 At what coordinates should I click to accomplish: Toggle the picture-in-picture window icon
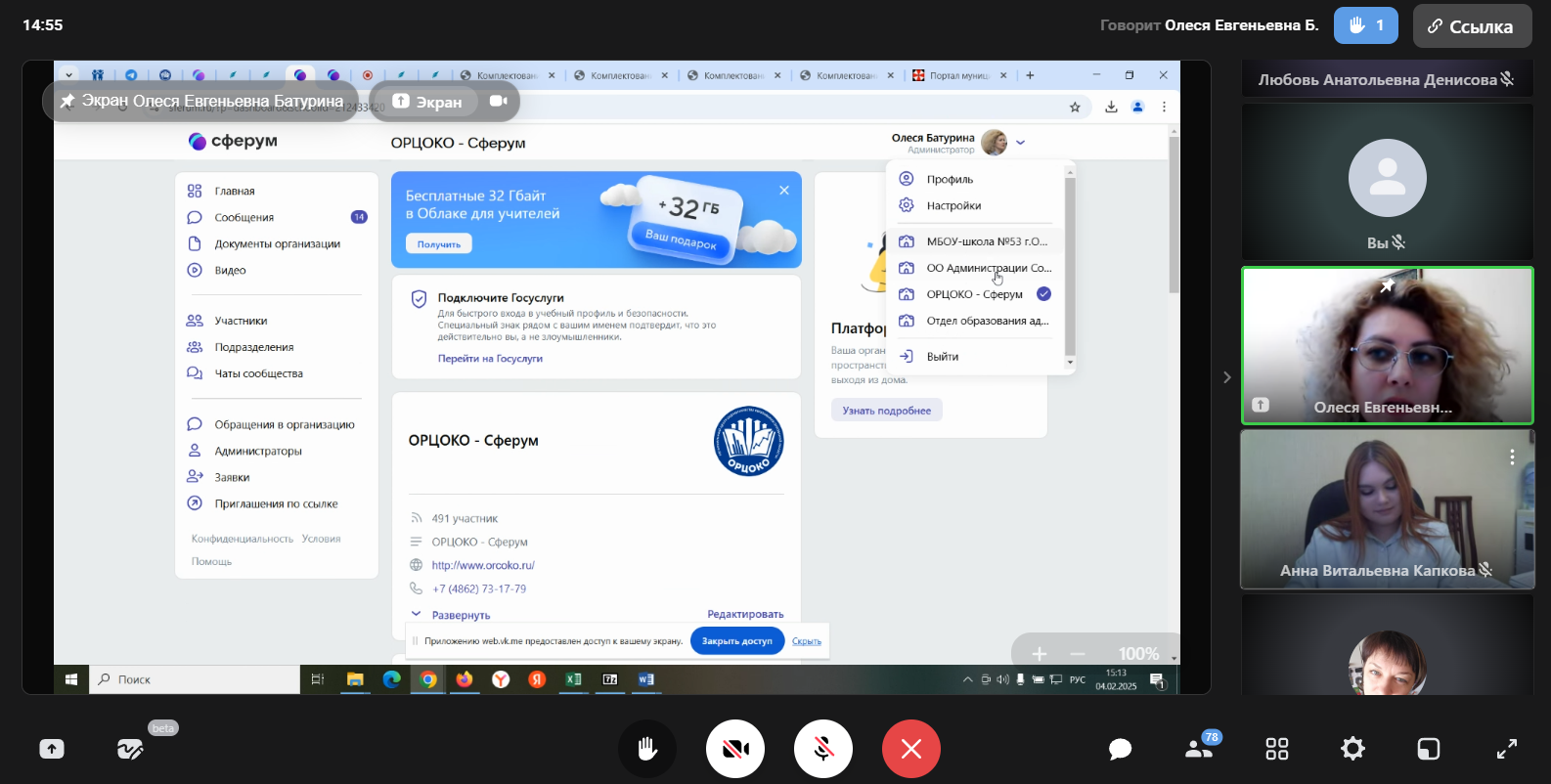pyautogui.click(x=1428, y=749)
